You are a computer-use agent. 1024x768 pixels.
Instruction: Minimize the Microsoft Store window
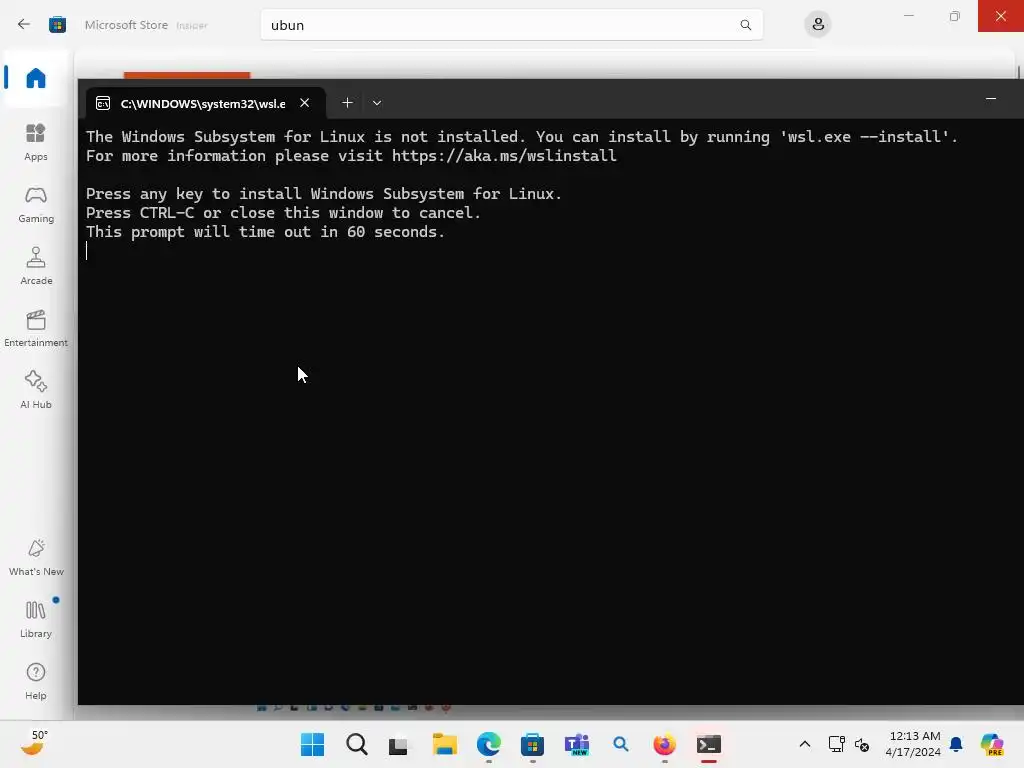coord(908,16)
